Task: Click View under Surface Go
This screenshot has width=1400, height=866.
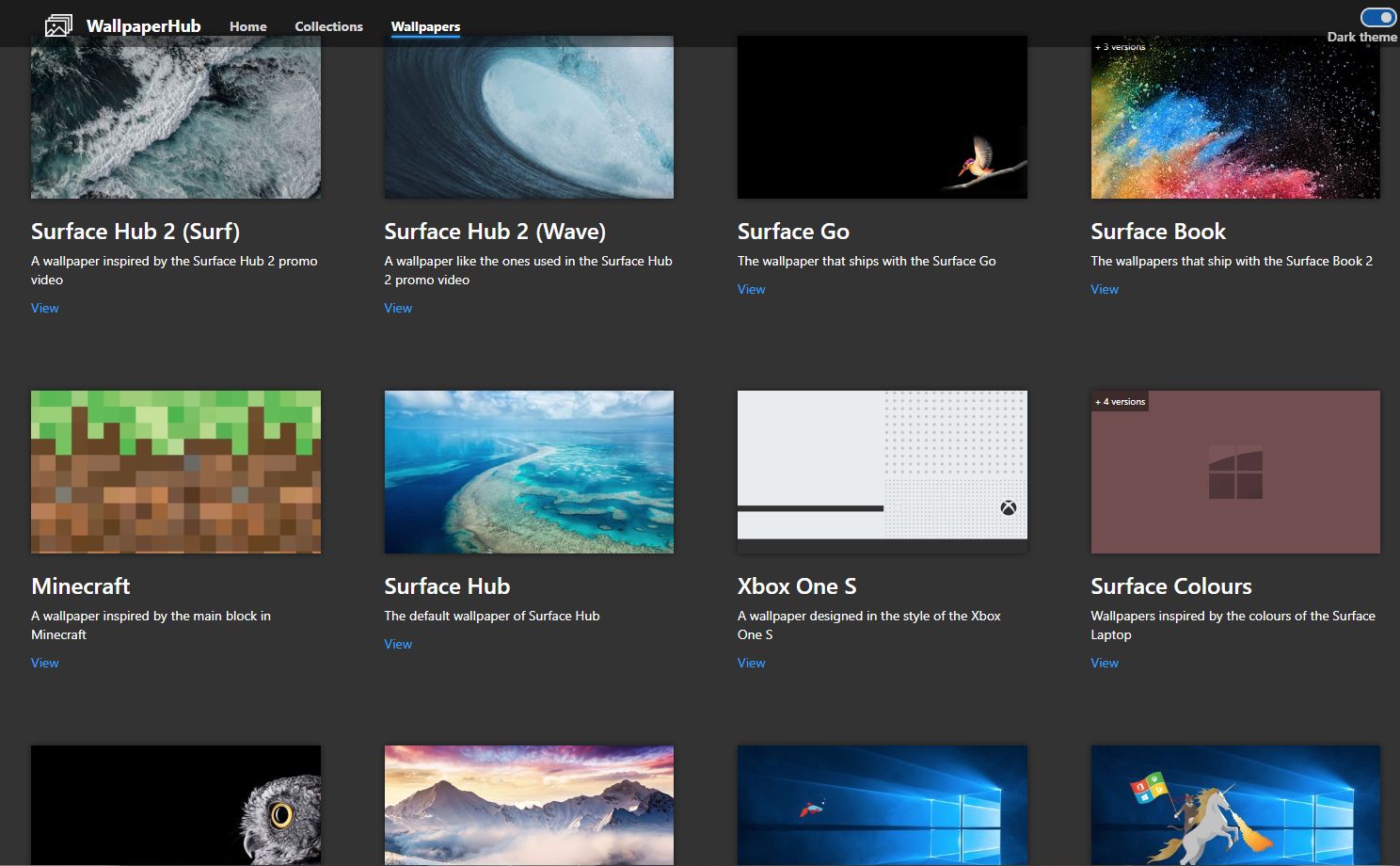Action: [x=751, y=289]
